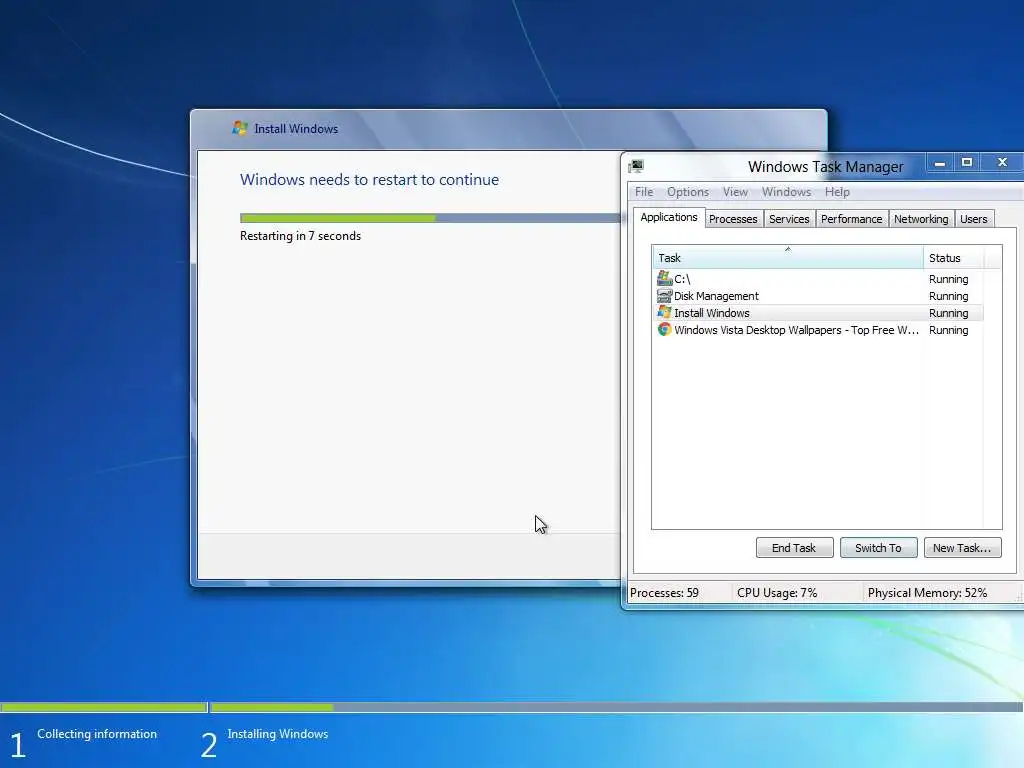The width and height of the screenshot is (1024, 768).
Task: Click the Processes: 59 status entry
Action: point(664,593)
